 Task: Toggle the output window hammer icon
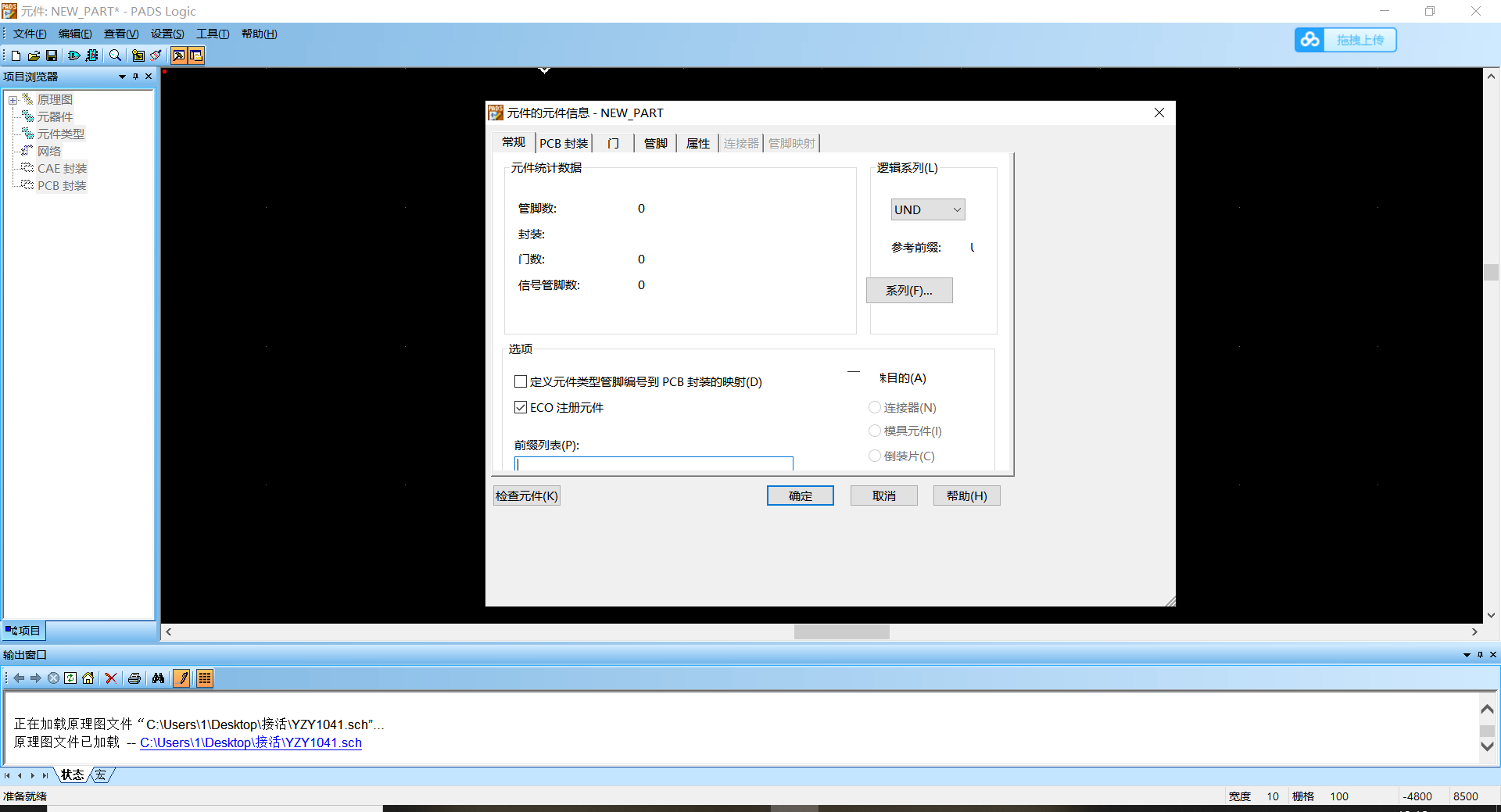pyautogui.click(x=179, y=55)
